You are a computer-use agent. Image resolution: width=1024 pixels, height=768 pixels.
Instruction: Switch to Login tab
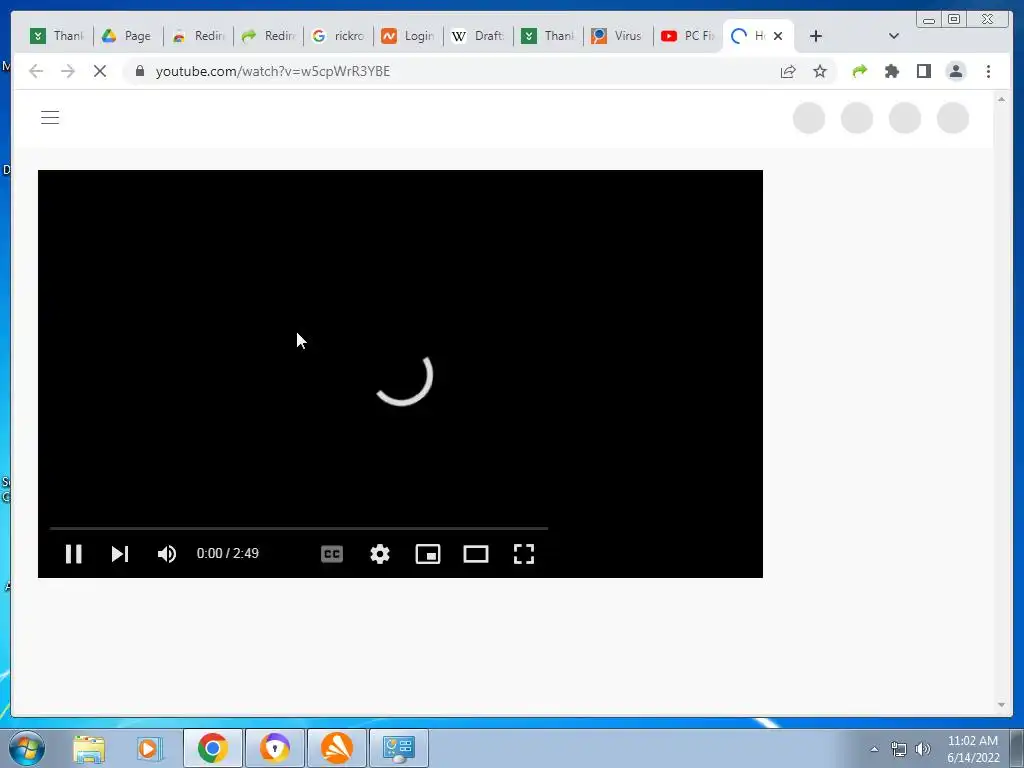[409, 36]
